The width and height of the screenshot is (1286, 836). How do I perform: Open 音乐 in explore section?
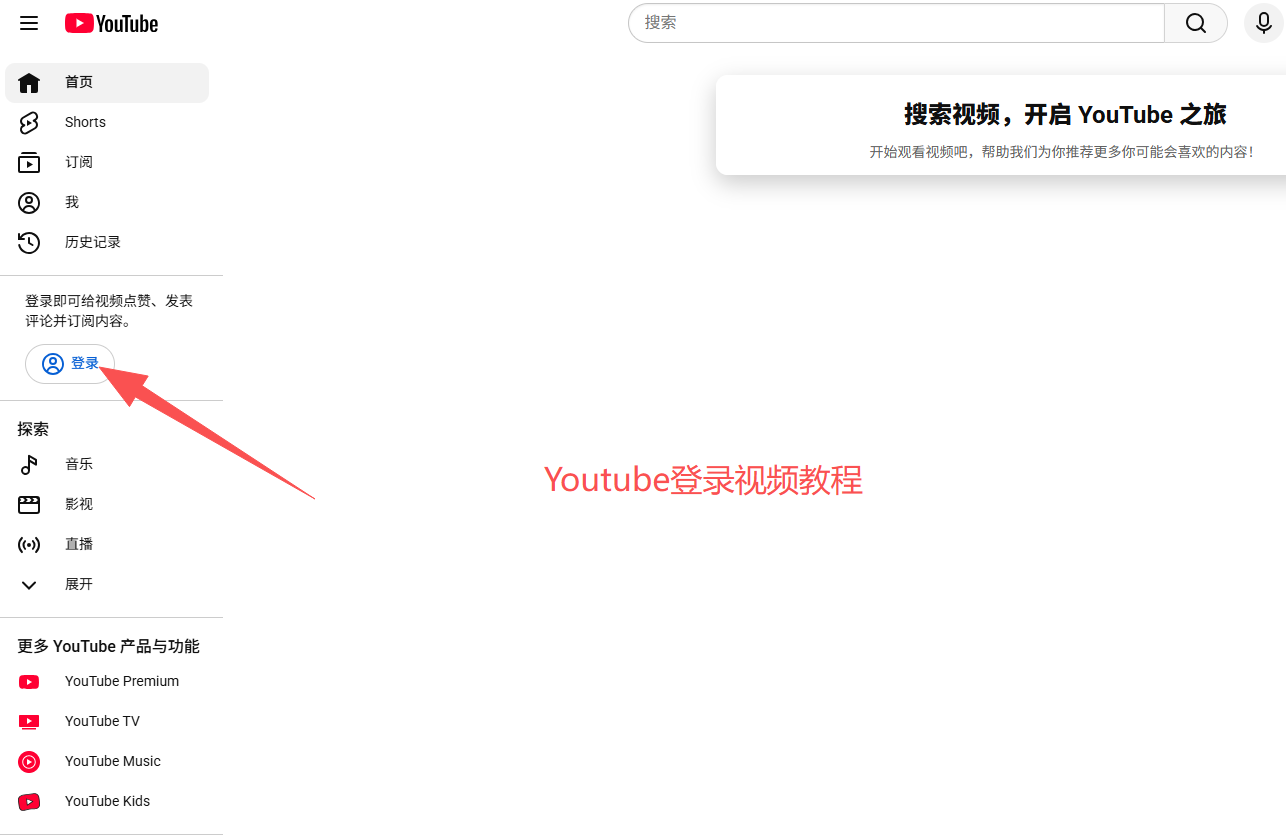coord(107,464)
